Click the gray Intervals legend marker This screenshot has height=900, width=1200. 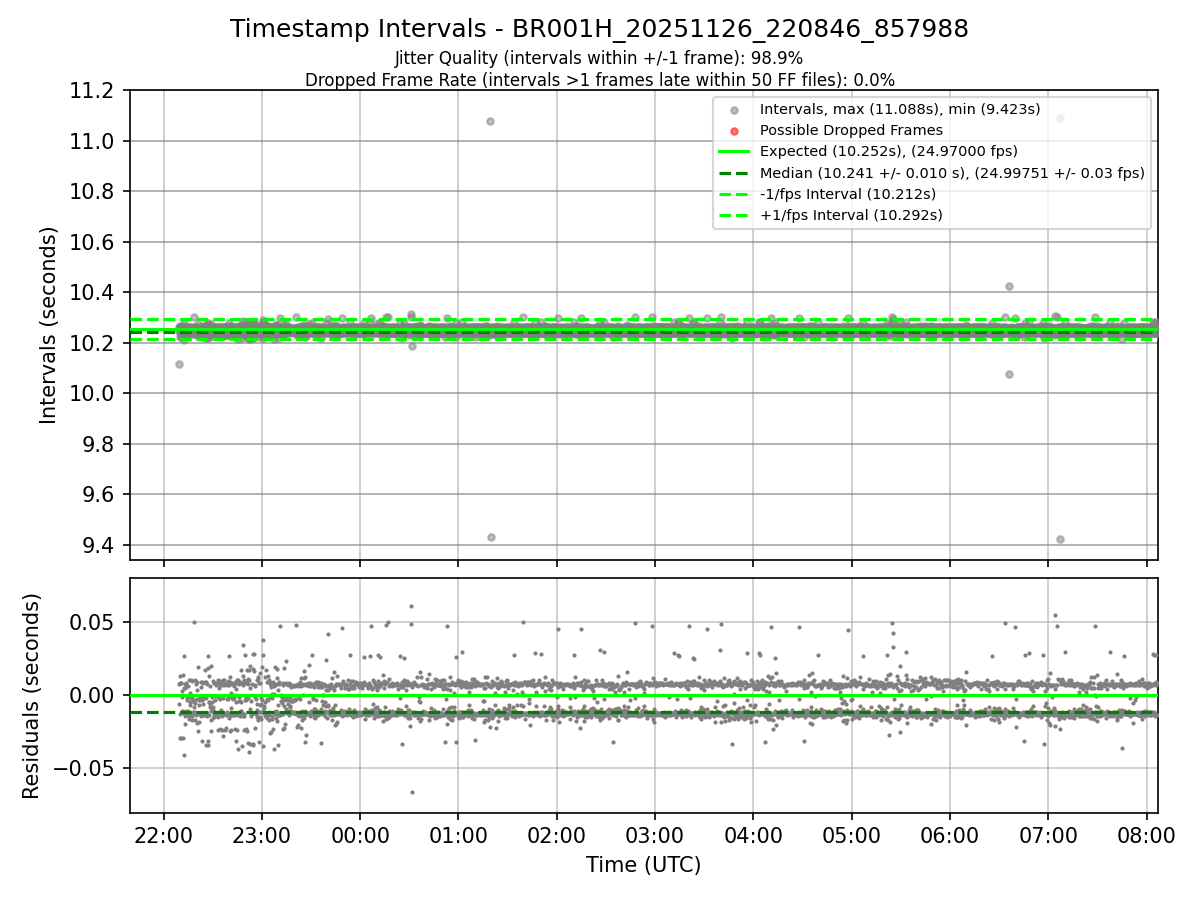(x=734, y=110)
